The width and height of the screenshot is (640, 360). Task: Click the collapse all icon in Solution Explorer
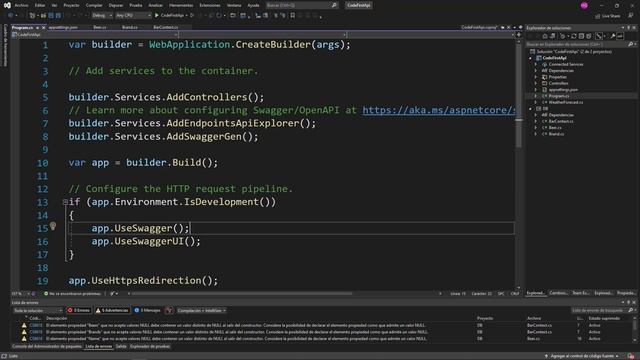point(581,36)
